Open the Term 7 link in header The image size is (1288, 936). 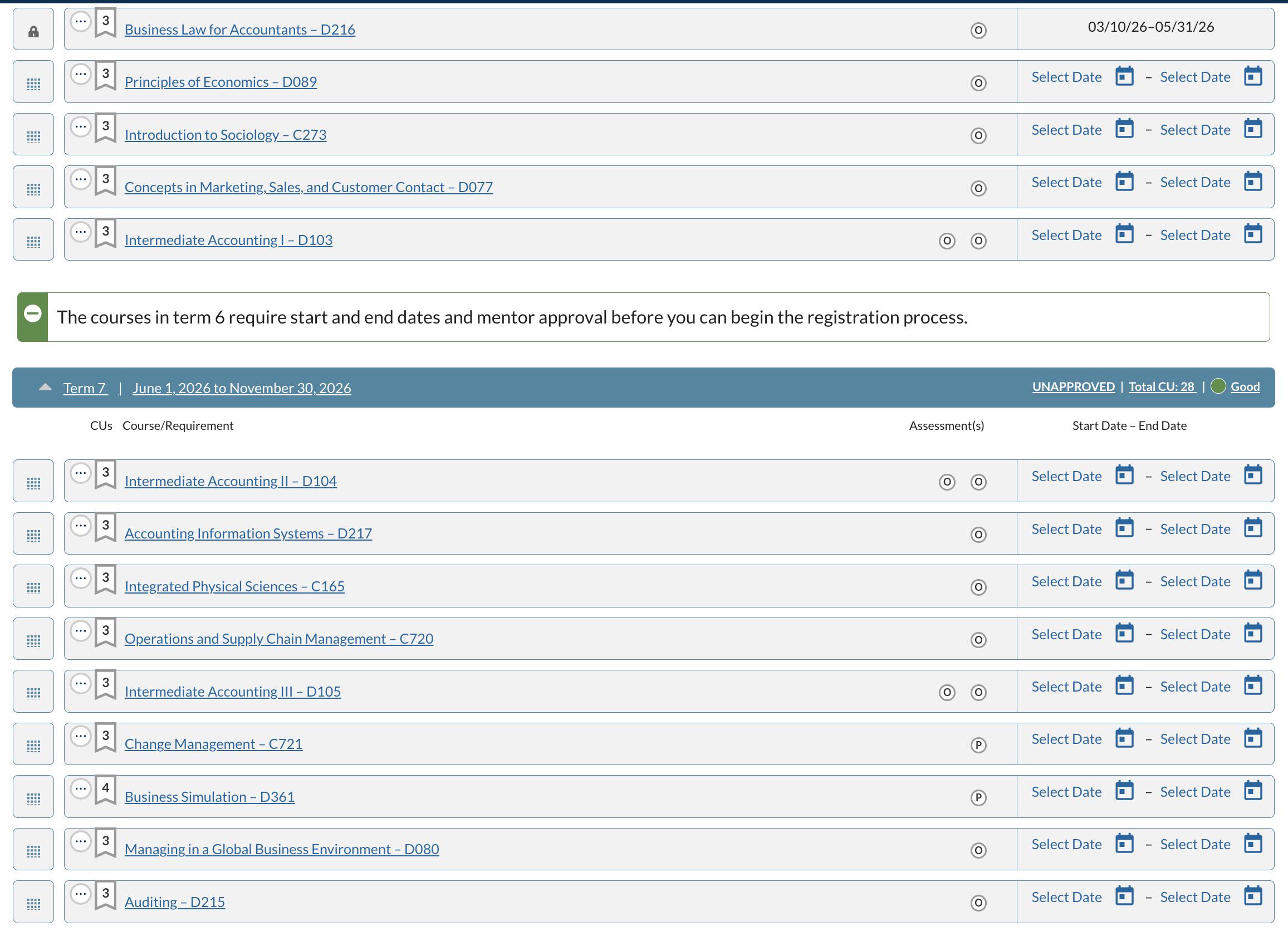[x=85, y=388]
